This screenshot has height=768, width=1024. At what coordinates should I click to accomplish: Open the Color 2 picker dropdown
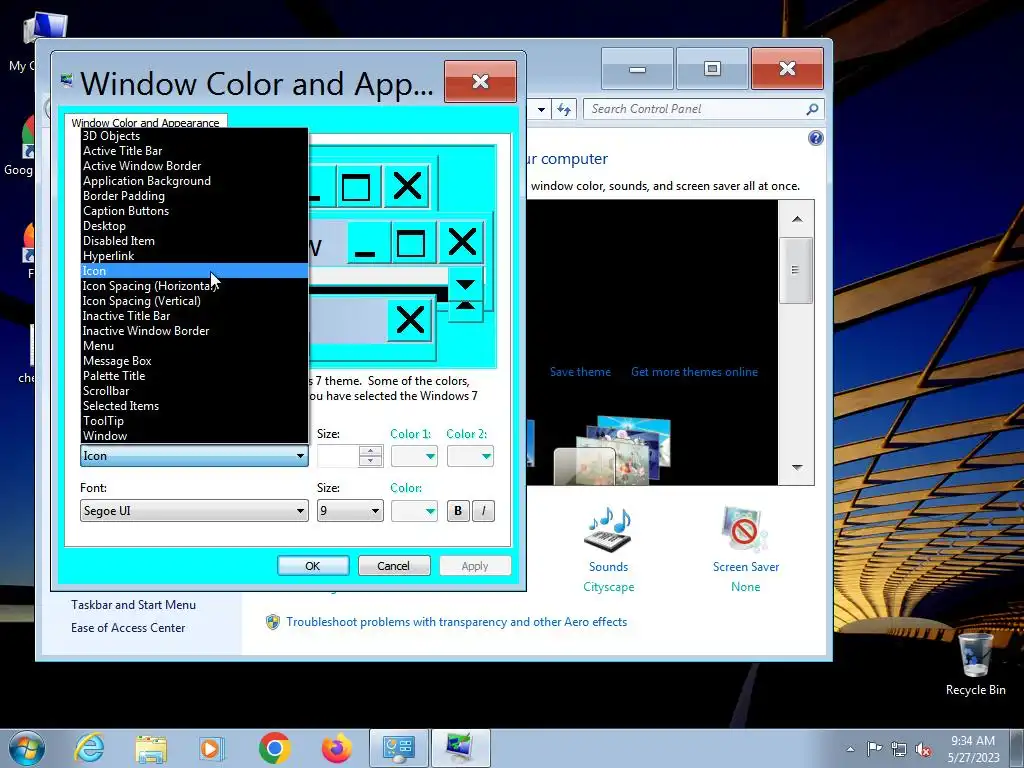point(470,456)
